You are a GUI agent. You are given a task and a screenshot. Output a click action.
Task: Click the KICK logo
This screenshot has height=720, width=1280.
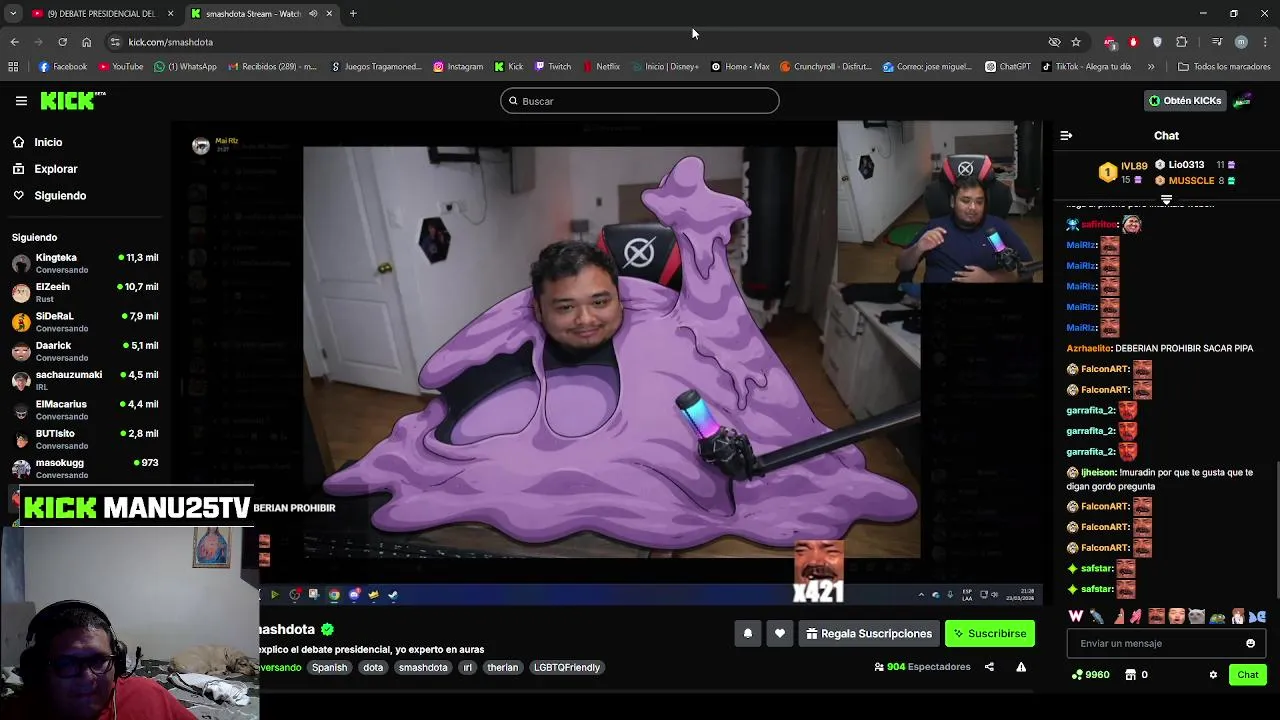pos(73,100)
